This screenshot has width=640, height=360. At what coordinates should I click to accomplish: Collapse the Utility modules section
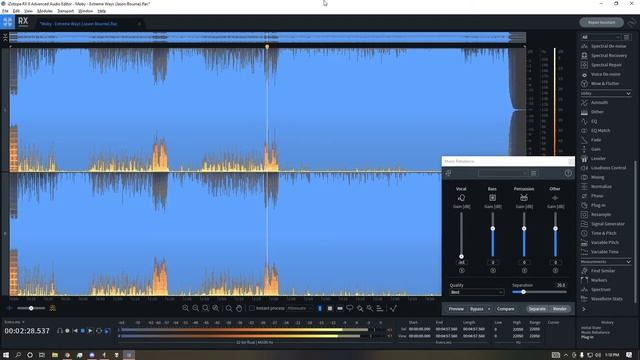[628, 93]
